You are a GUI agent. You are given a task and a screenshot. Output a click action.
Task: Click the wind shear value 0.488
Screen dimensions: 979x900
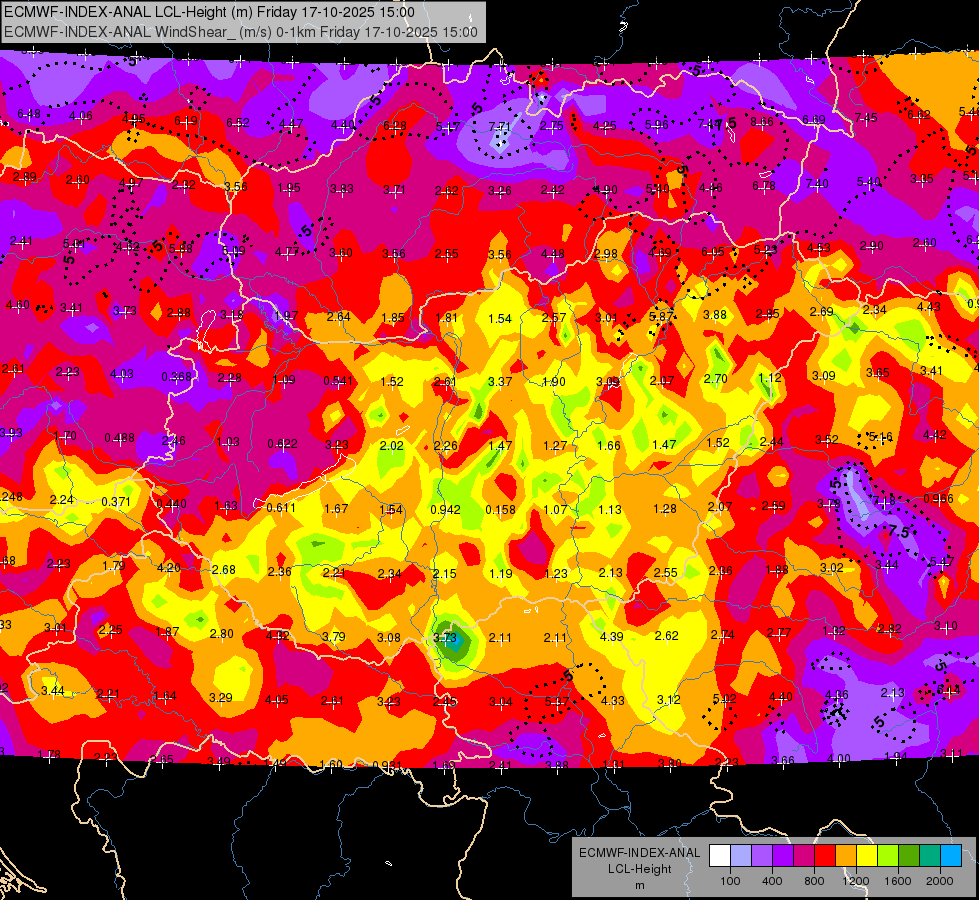click(119, 438)
